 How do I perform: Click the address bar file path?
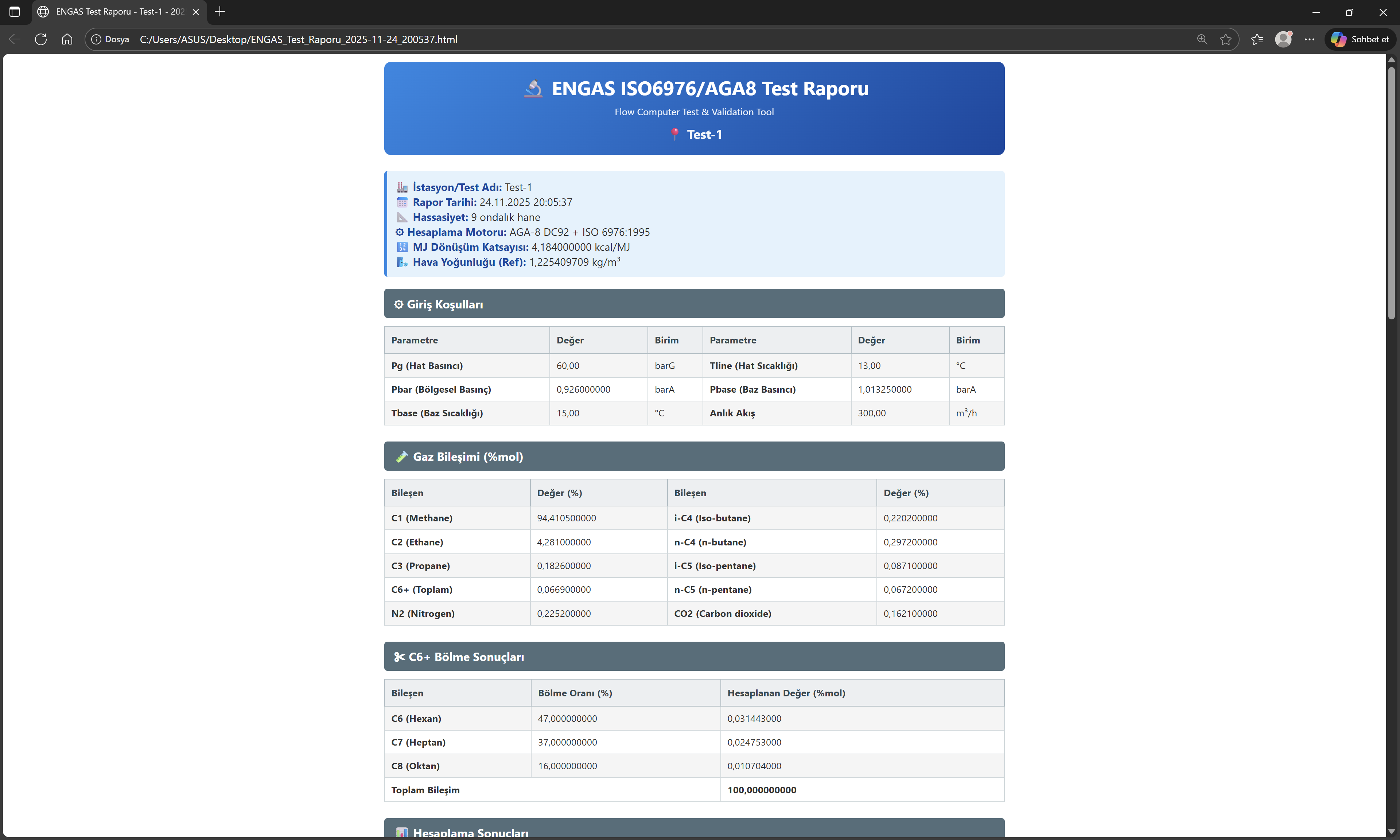(298, 39)
